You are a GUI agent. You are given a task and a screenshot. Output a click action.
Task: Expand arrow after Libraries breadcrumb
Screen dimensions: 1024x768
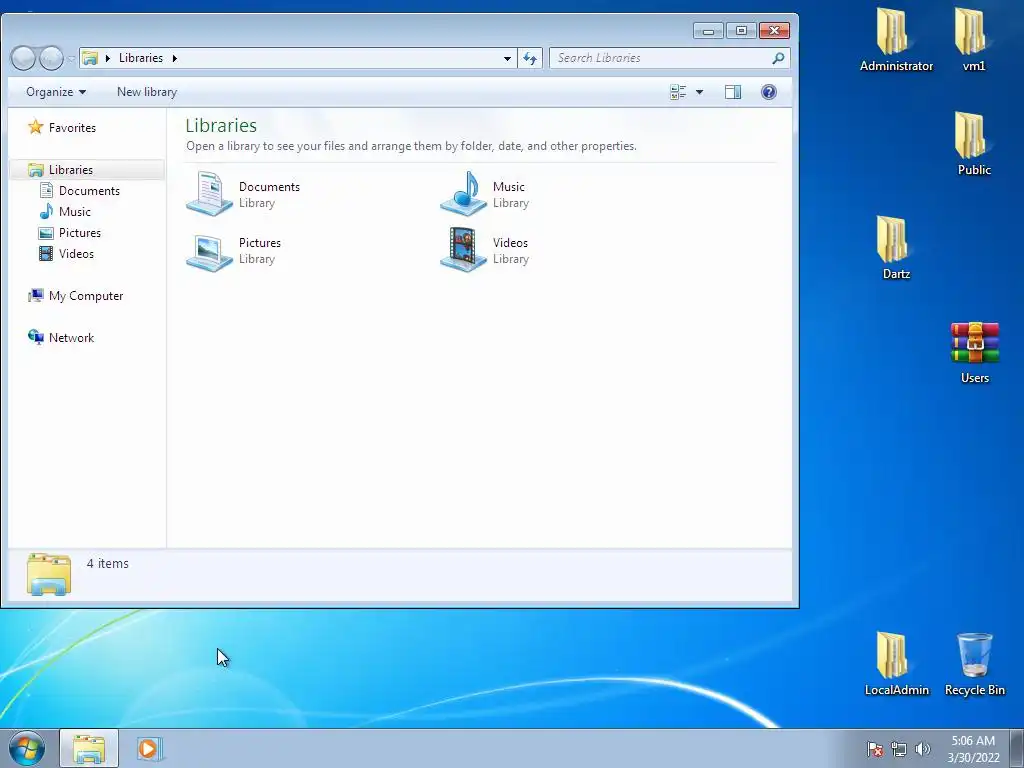(174, 58)
